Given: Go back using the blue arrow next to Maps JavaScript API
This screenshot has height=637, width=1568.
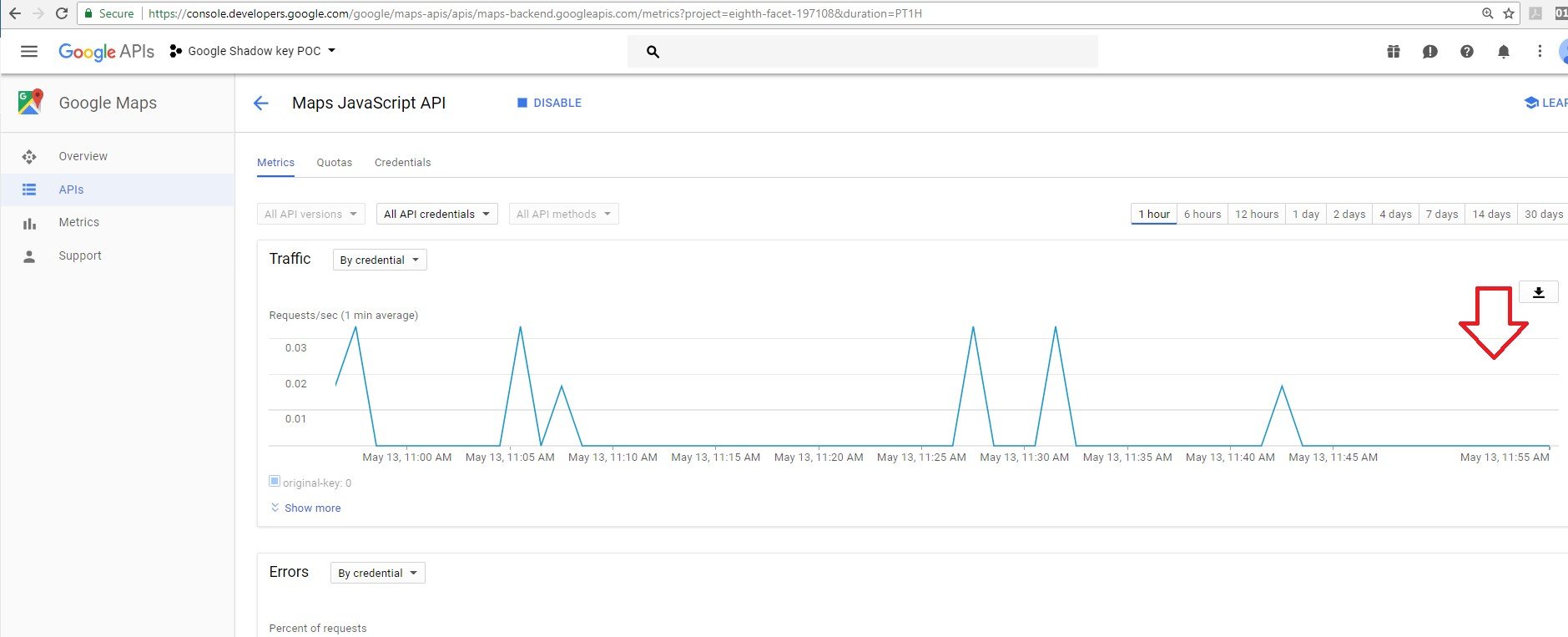Looking at the screenshot, I should (x=261, y=103).
